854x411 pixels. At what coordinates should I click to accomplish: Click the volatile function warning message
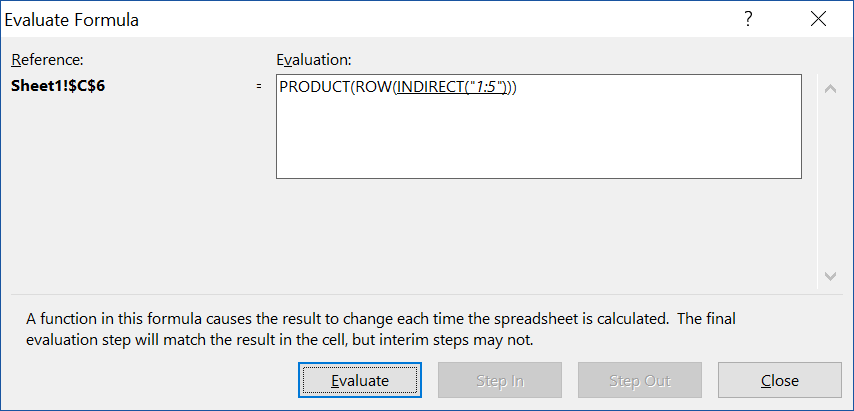381,329
